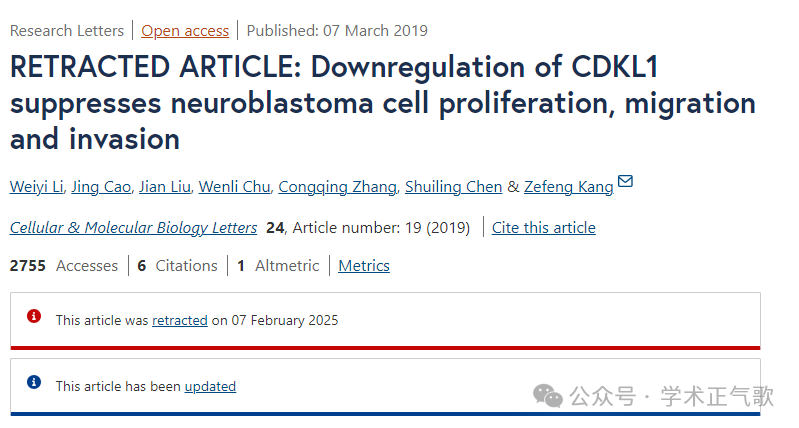Select author Jian Liu

pyautogui.click(x=165, y=187)
